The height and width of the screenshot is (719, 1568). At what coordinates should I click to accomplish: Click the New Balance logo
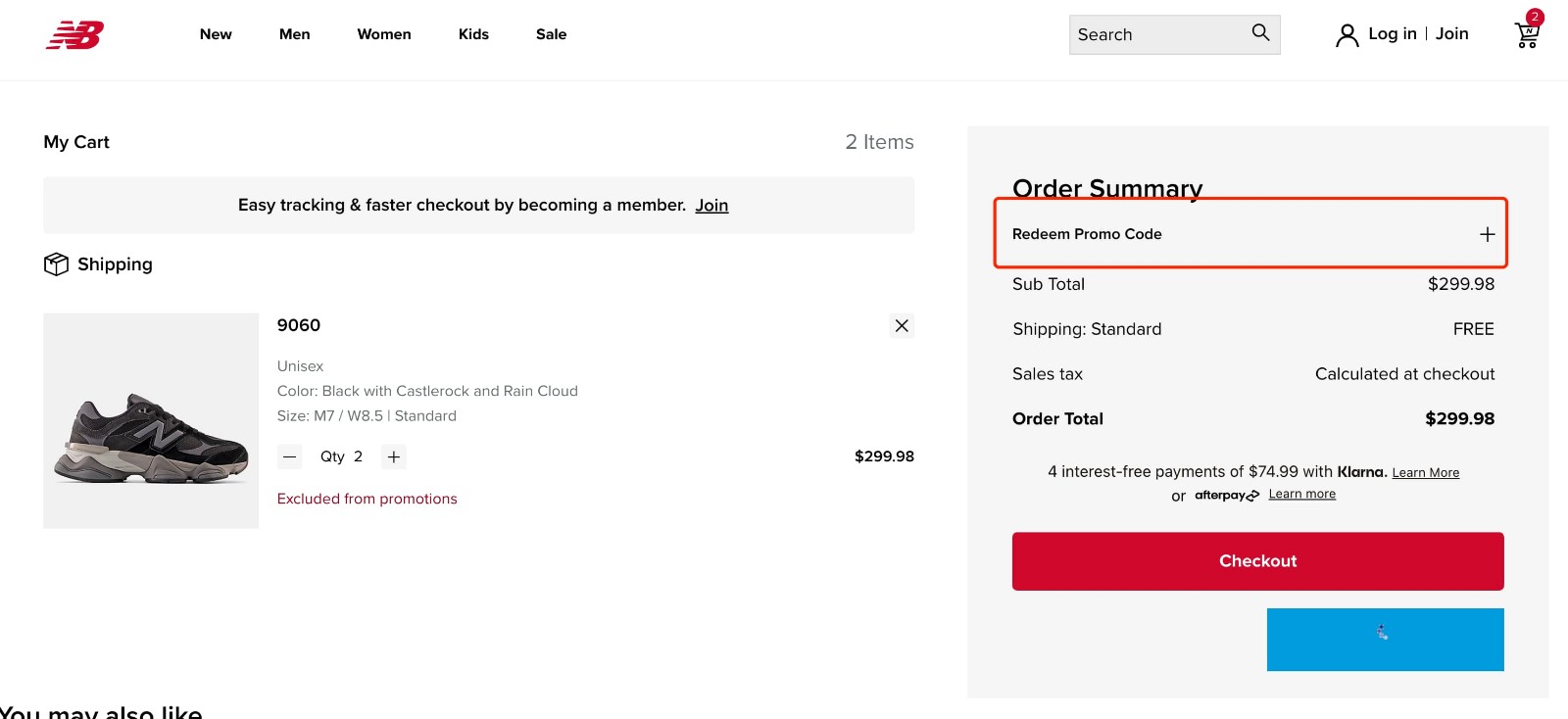(75, 35)
